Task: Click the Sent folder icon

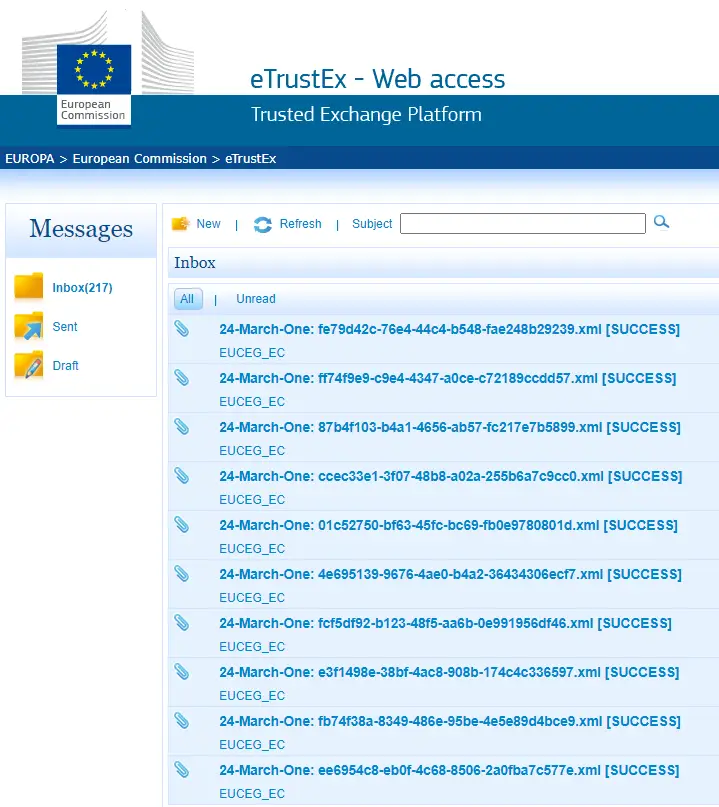Action: click(28, 326)
